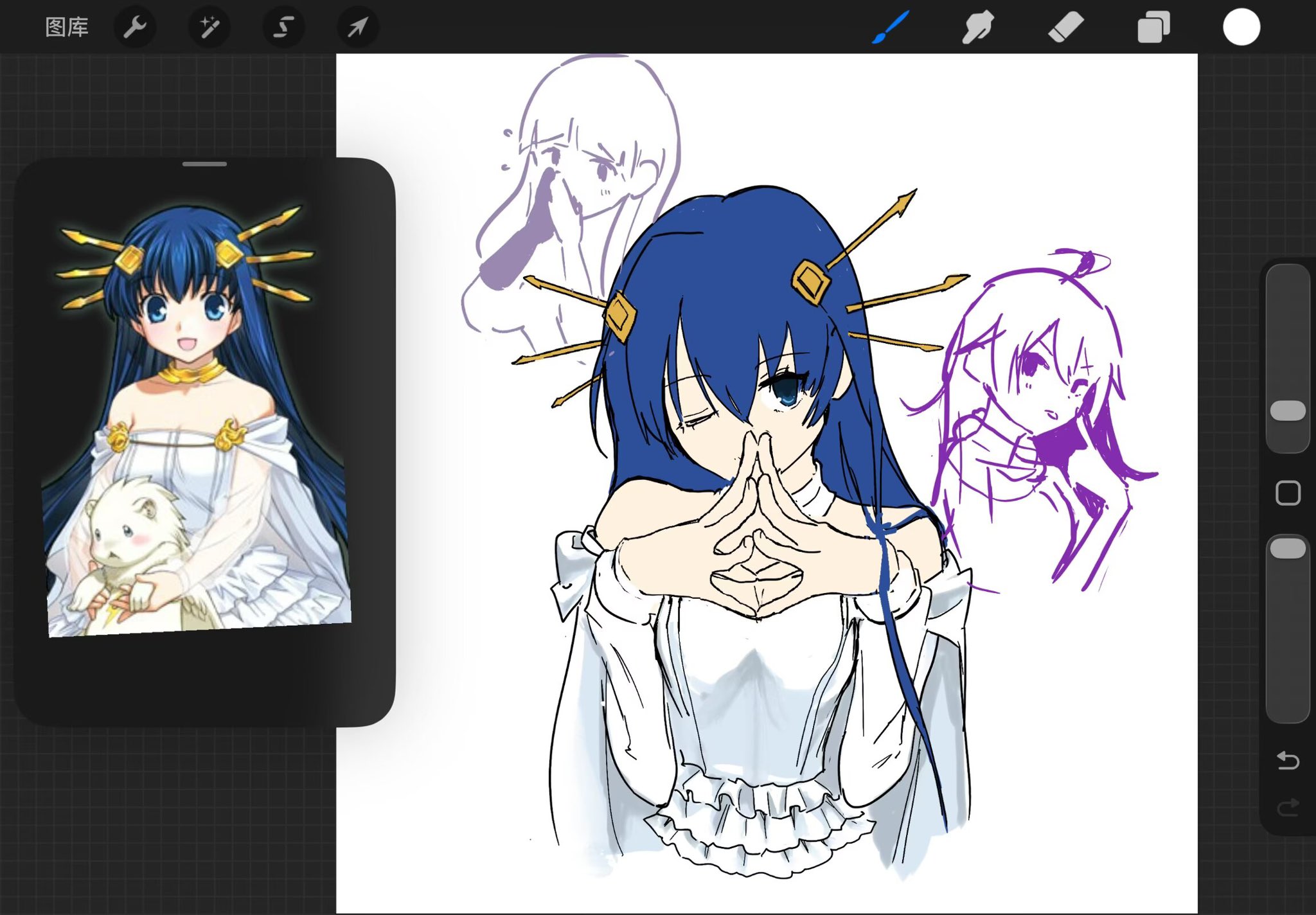Open the Layers panel
The image size is (1316, 915).
coord(1153,28)
